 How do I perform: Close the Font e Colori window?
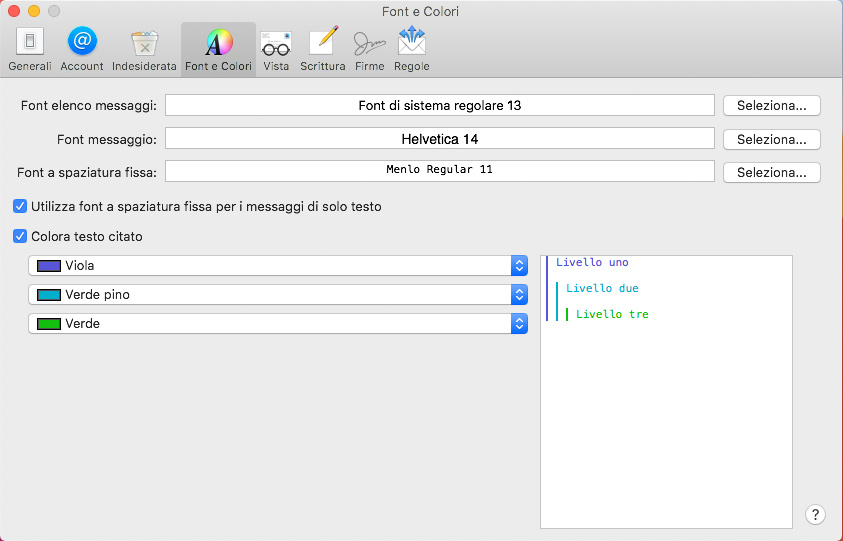click(x=14, y=11)
